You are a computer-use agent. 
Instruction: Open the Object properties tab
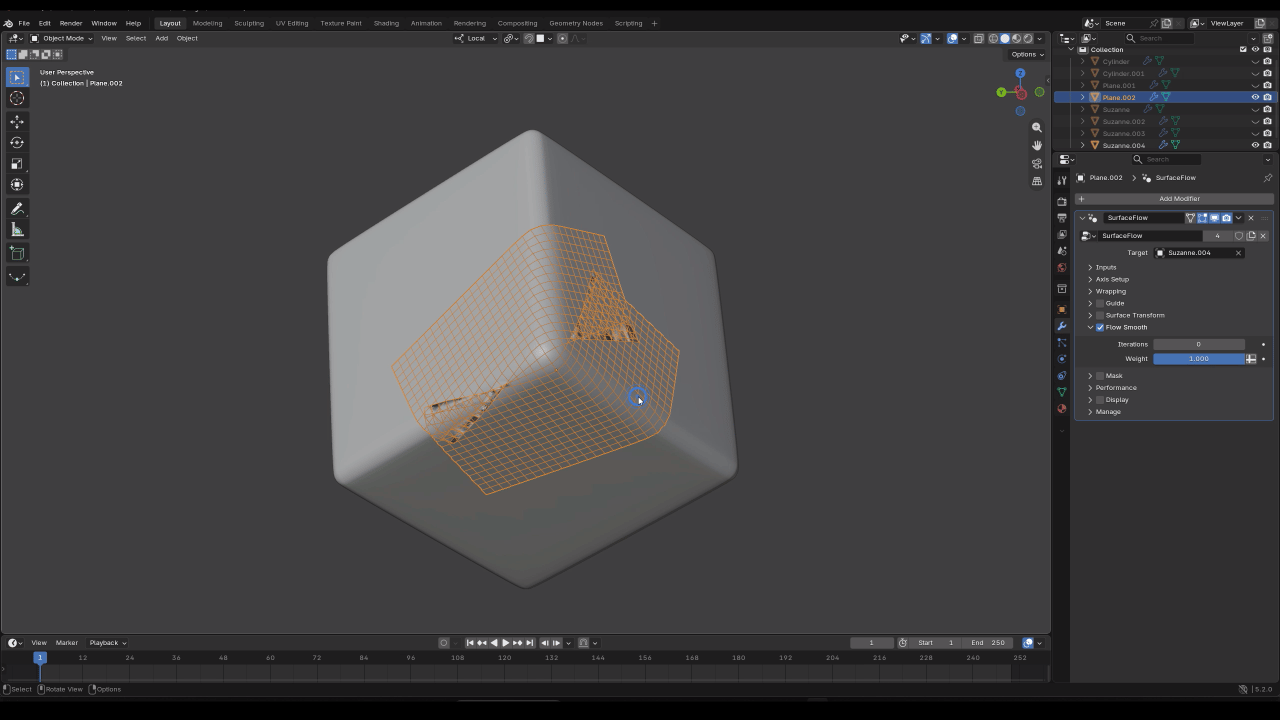click(x=1062, y=309)
